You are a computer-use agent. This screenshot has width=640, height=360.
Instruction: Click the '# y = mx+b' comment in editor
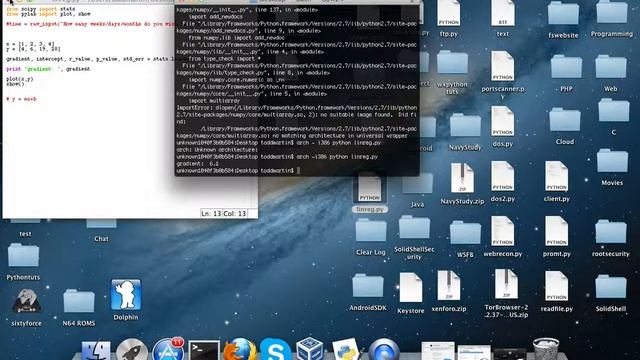(21, 99)
